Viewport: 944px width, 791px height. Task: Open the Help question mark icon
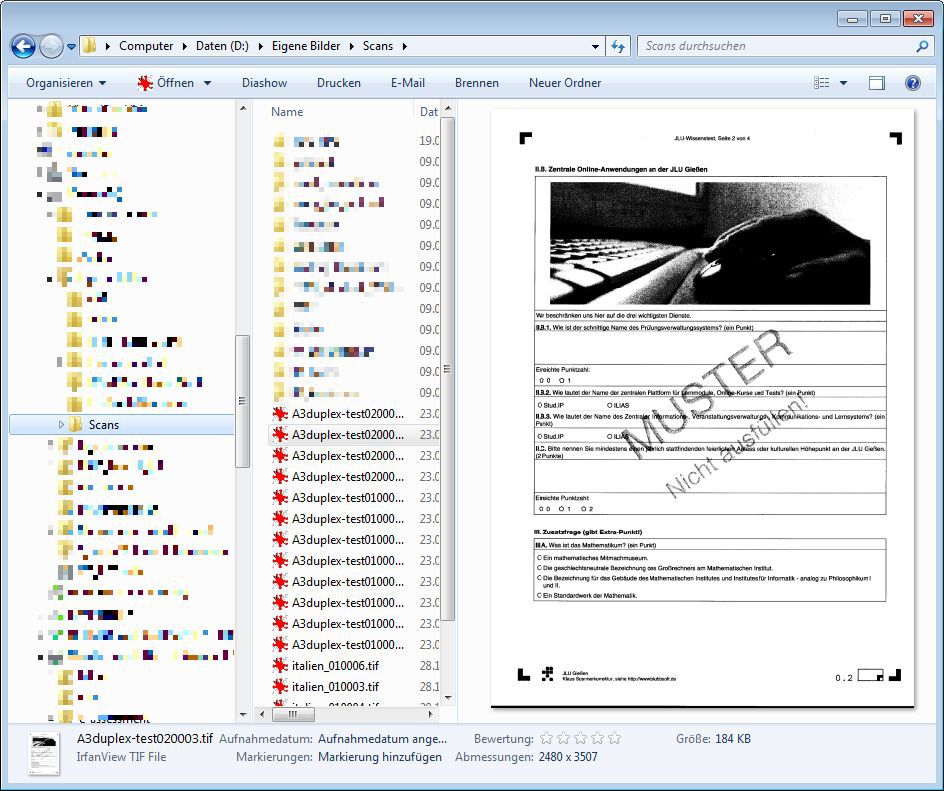point(912,83)
